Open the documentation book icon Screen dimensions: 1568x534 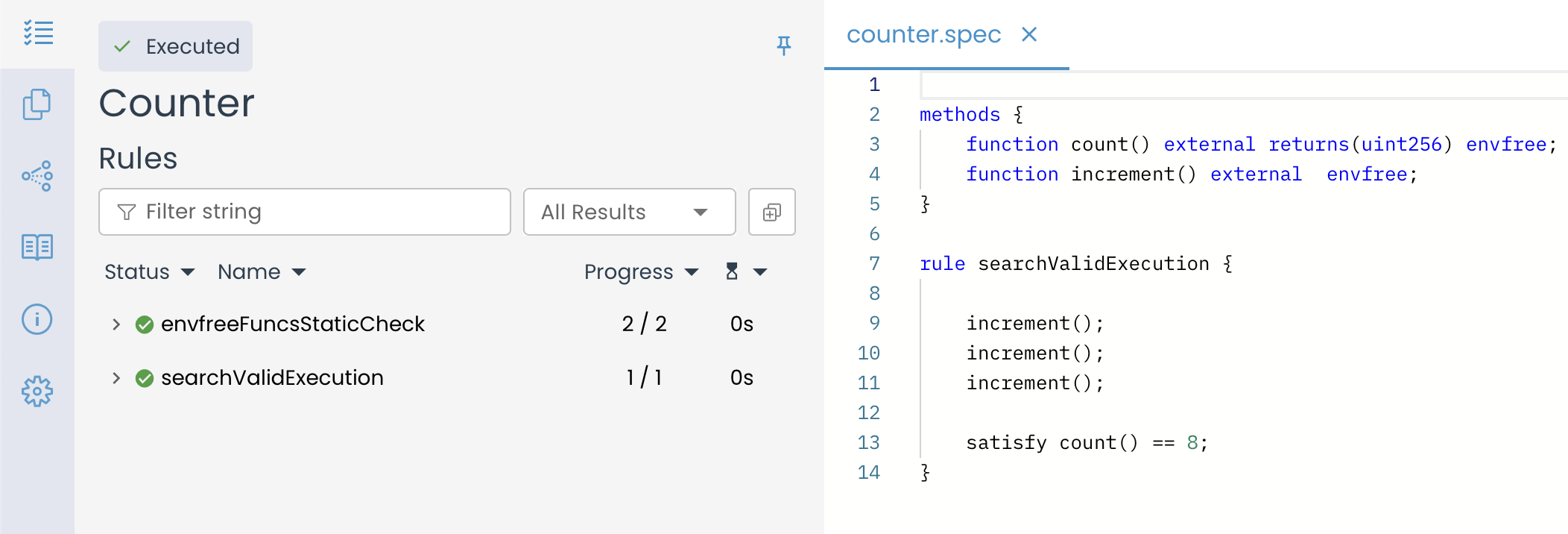tap(37, 247)
